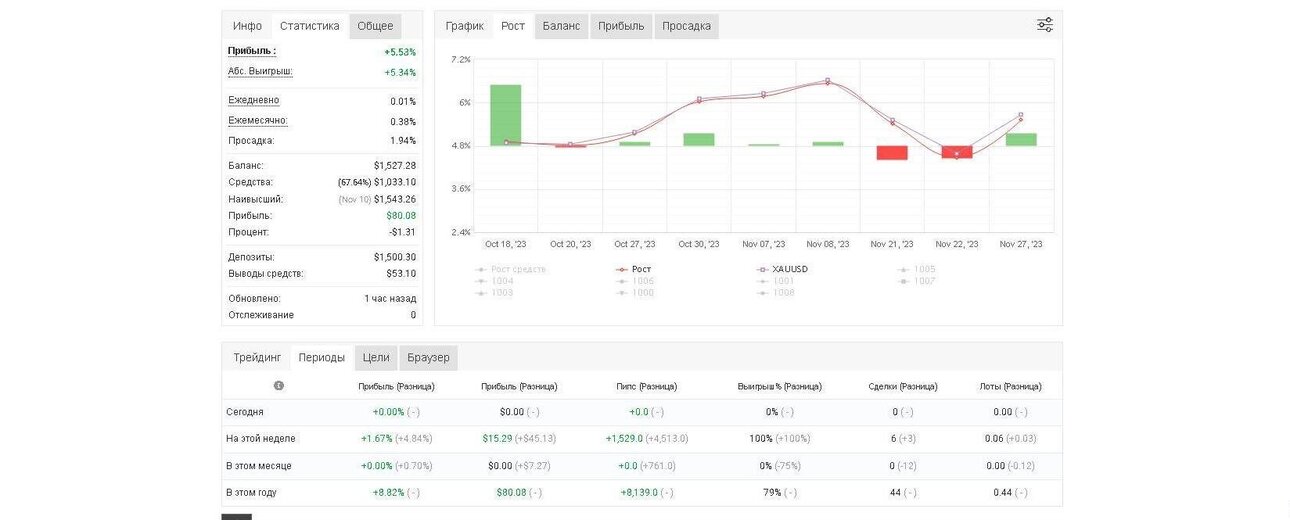This screenshot has height=520, width=1290.
Task: Click the Выигрыш % (Разница) column header
Action: pyautogui.click(x=780, y=386)
